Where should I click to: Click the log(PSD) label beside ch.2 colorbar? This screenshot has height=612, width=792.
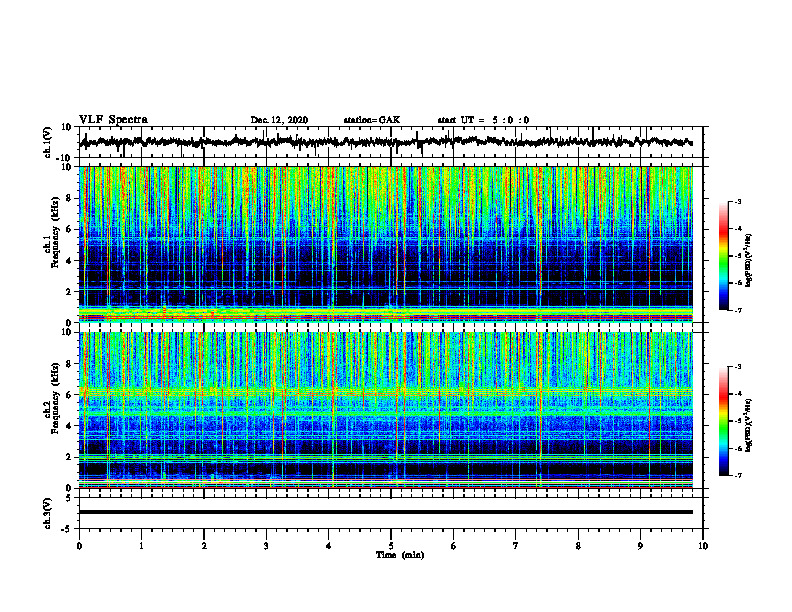[749, 424]
